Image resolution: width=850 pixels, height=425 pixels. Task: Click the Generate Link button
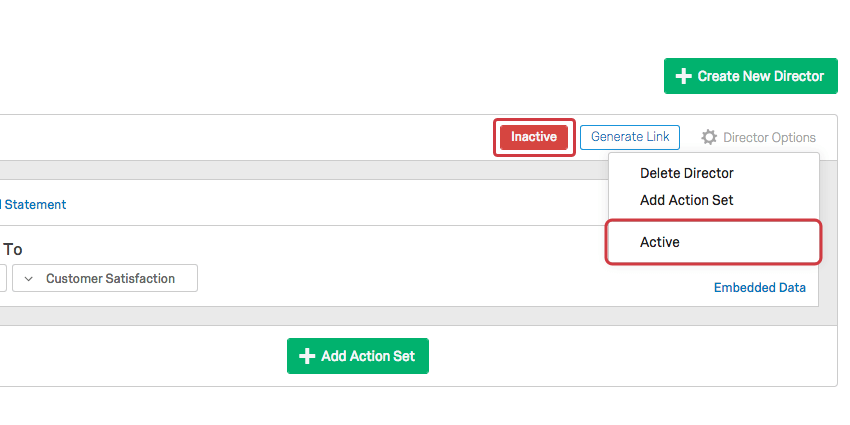coord(630,137)
